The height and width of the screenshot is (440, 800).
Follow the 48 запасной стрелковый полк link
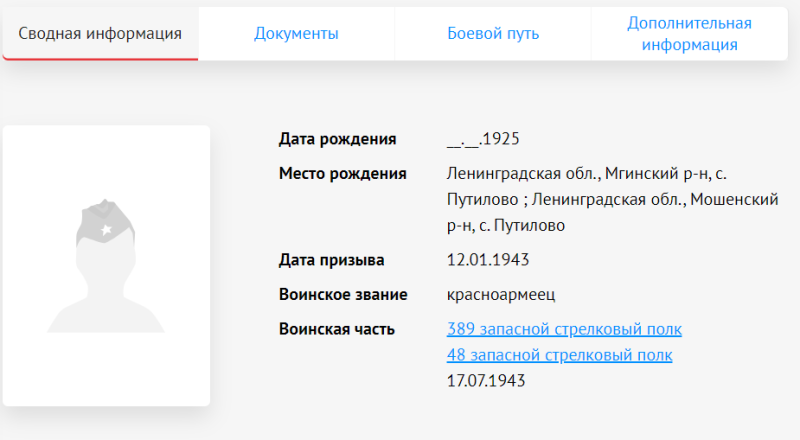point(558,355)
